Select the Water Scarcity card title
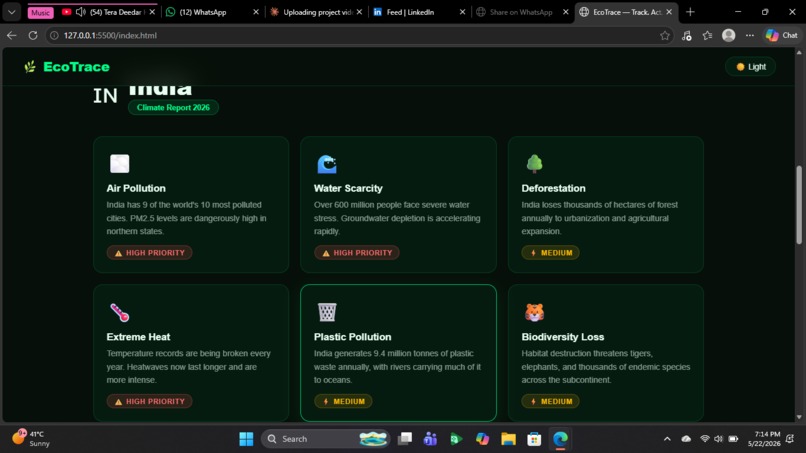806x453 pixels. 348,188
